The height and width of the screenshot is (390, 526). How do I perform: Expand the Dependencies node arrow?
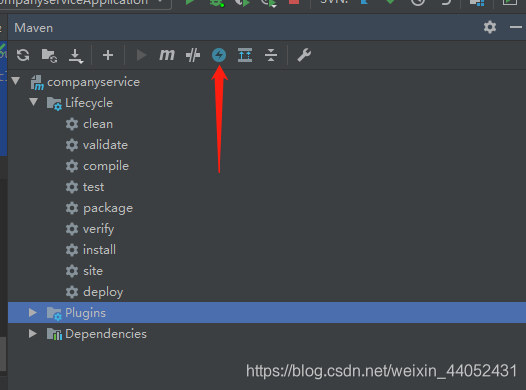pos(33,333)
